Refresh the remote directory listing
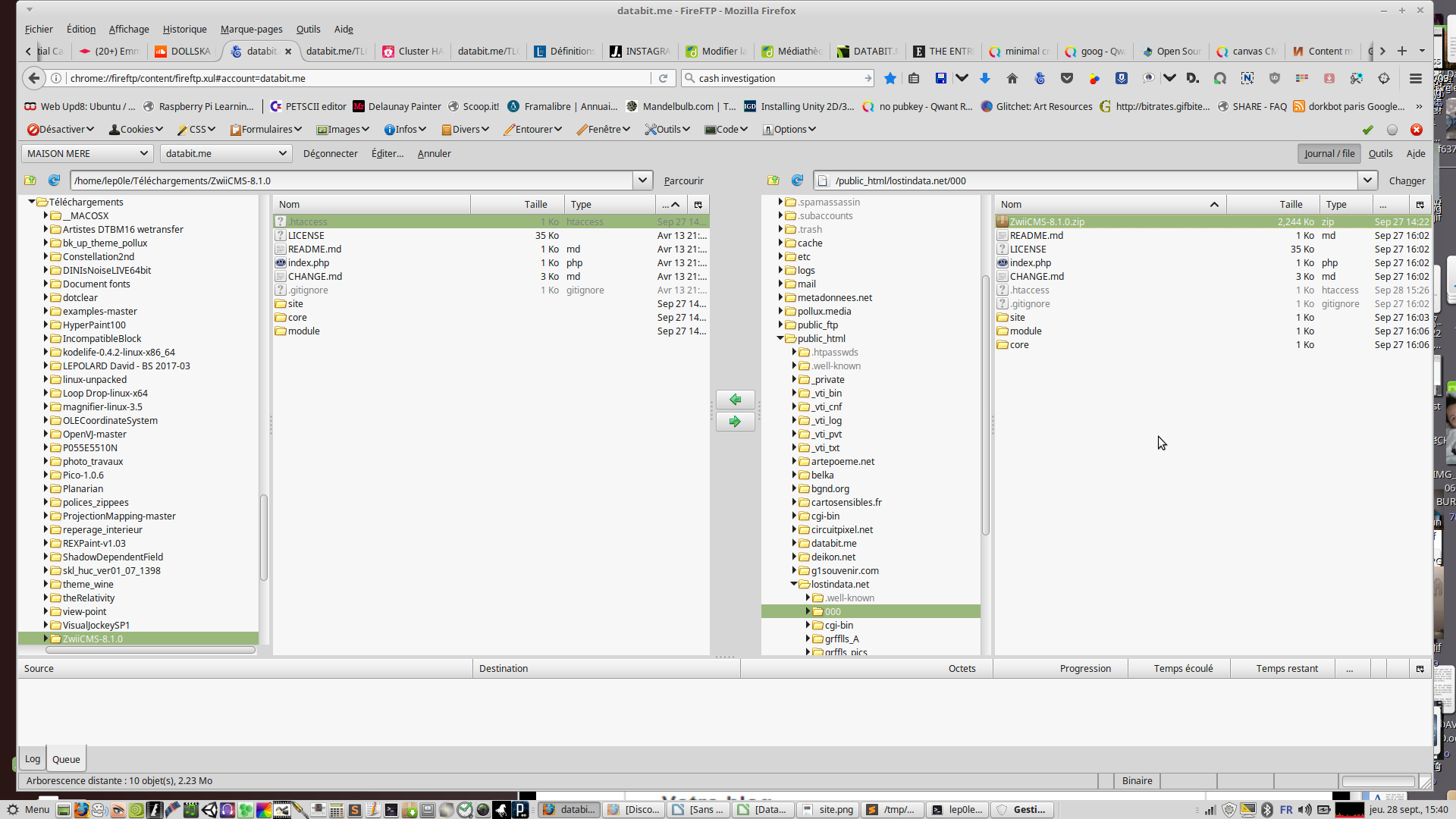 click(797, 180)
